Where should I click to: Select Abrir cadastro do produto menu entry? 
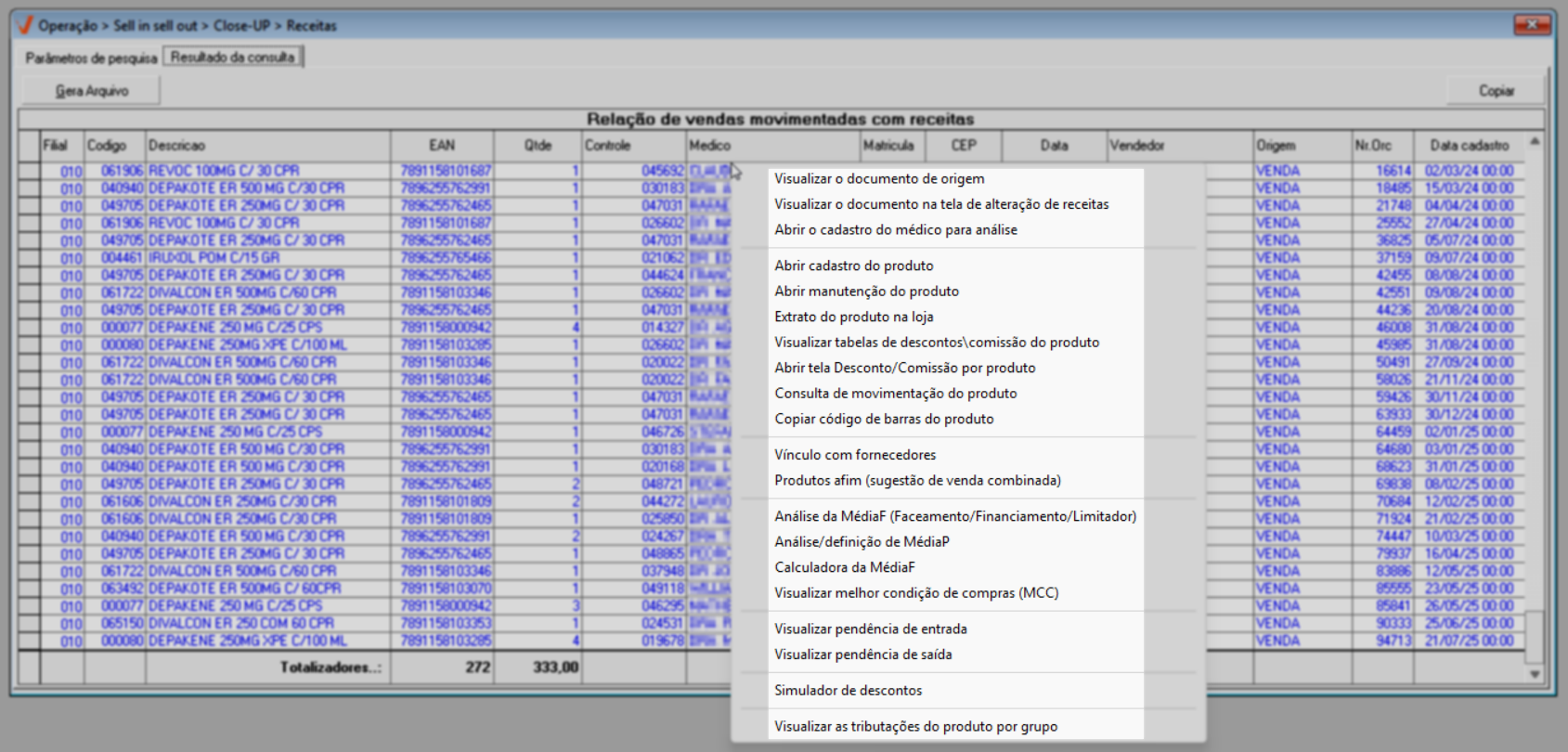click(853, 266)
